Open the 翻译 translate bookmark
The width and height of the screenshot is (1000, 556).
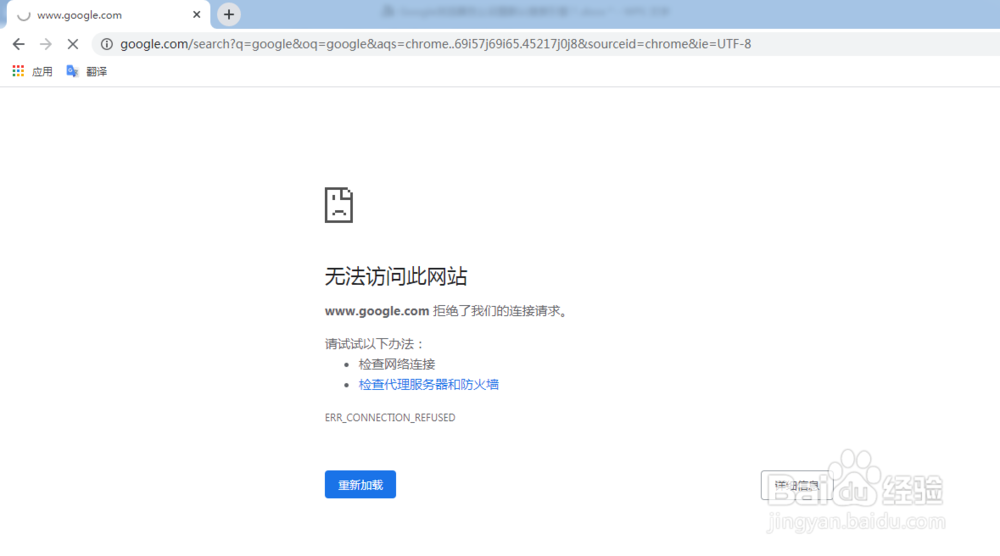click(87, 71)
